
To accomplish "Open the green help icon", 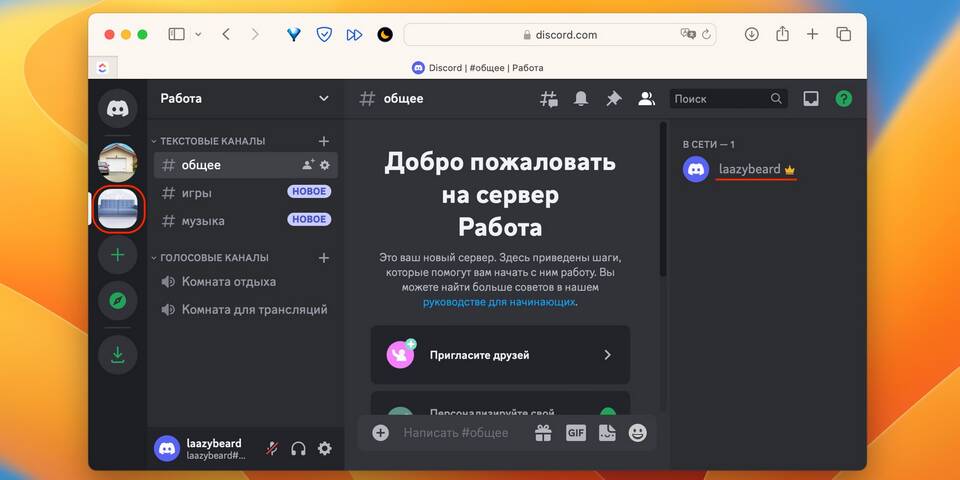I will coord(844,99).
